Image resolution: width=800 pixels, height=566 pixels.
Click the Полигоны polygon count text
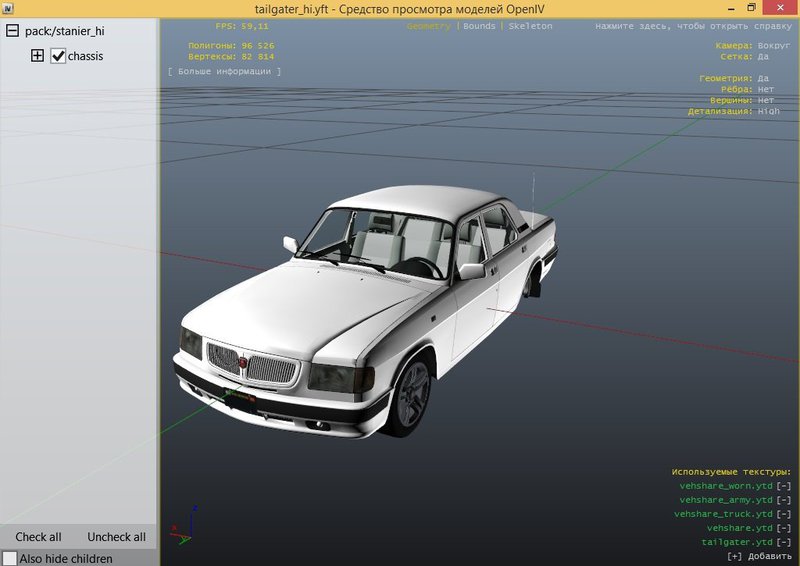coord(231,46)
